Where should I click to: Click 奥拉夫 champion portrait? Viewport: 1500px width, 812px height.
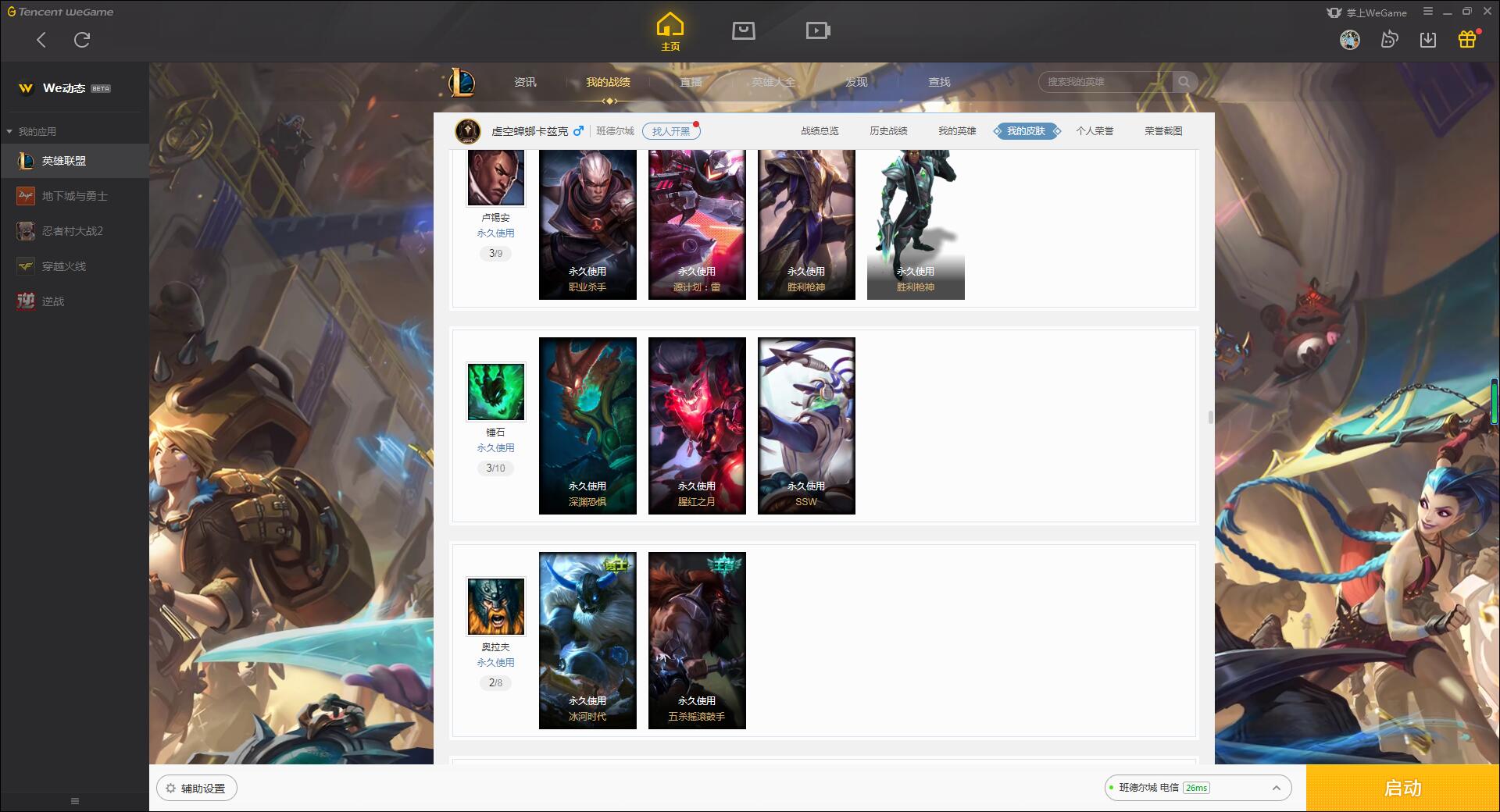click(496, 606)
